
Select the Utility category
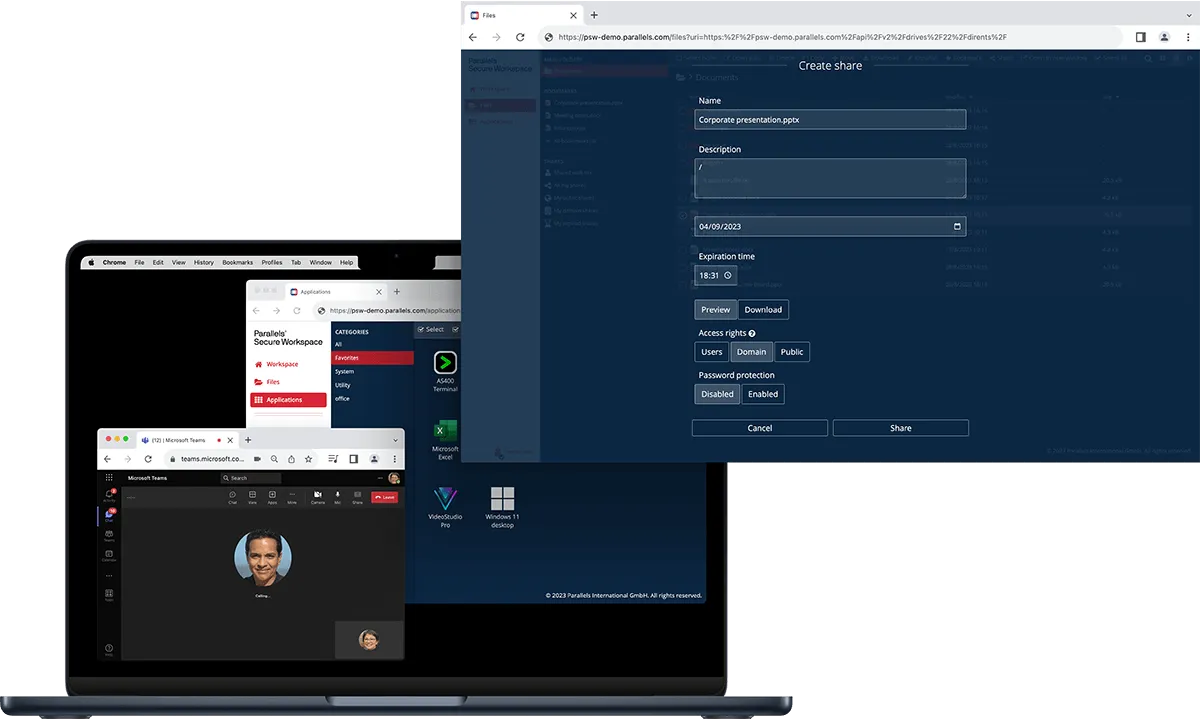coord(343,385)
